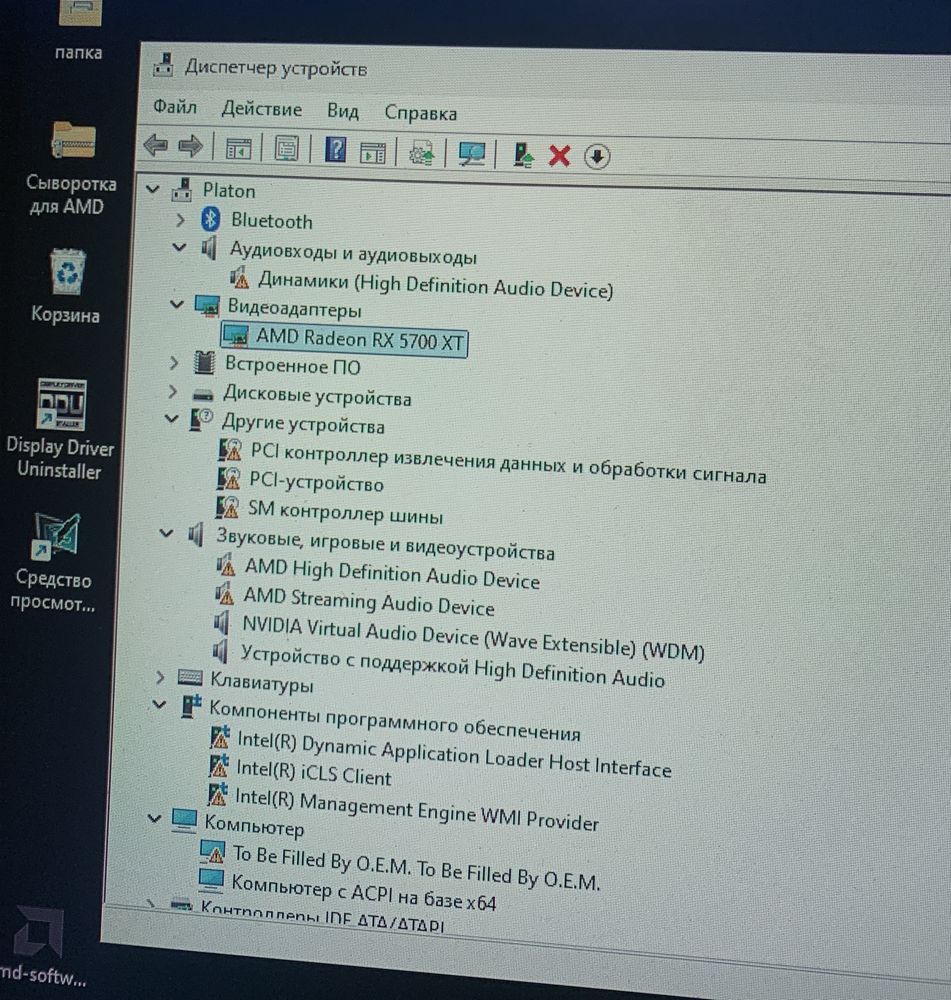Click the circular down-arrow toolbar icon

click(596, 157)
